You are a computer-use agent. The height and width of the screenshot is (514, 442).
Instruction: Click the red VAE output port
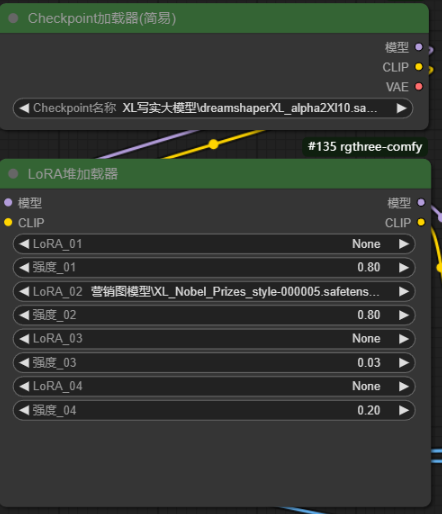[x=419, y=87]
